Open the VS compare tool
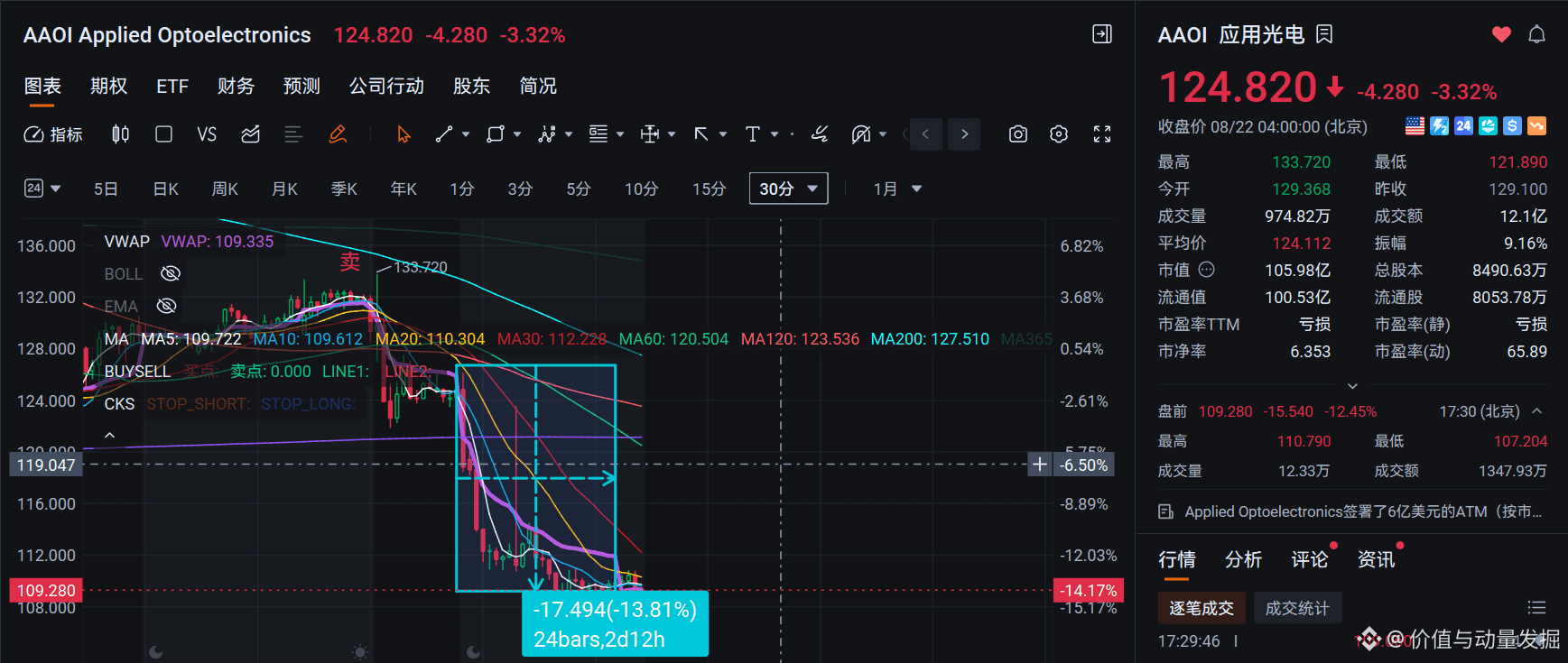Image resolution: width=1568 pixels, height=663 pixels. [x=207, y=134]
